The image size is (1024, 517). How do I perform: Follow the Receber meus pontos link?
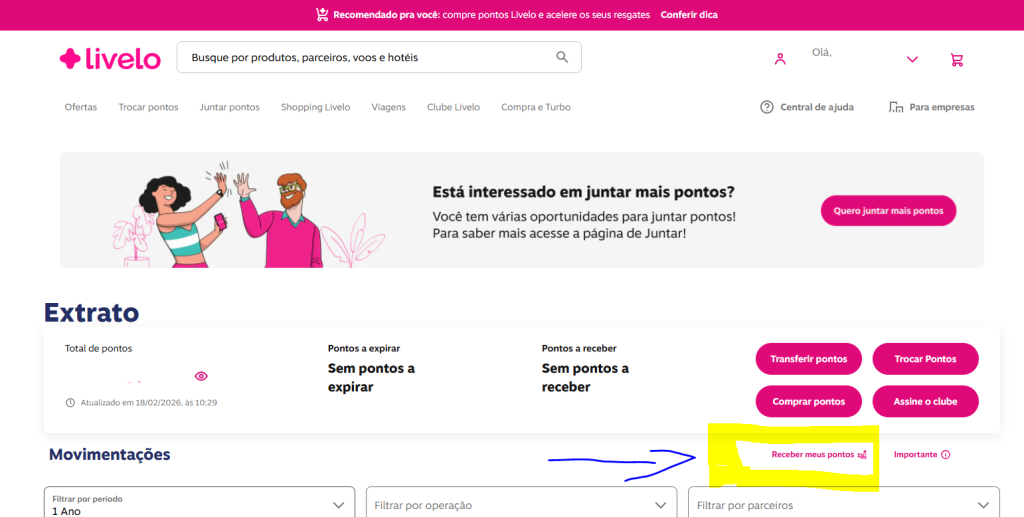tap(813, 454)
